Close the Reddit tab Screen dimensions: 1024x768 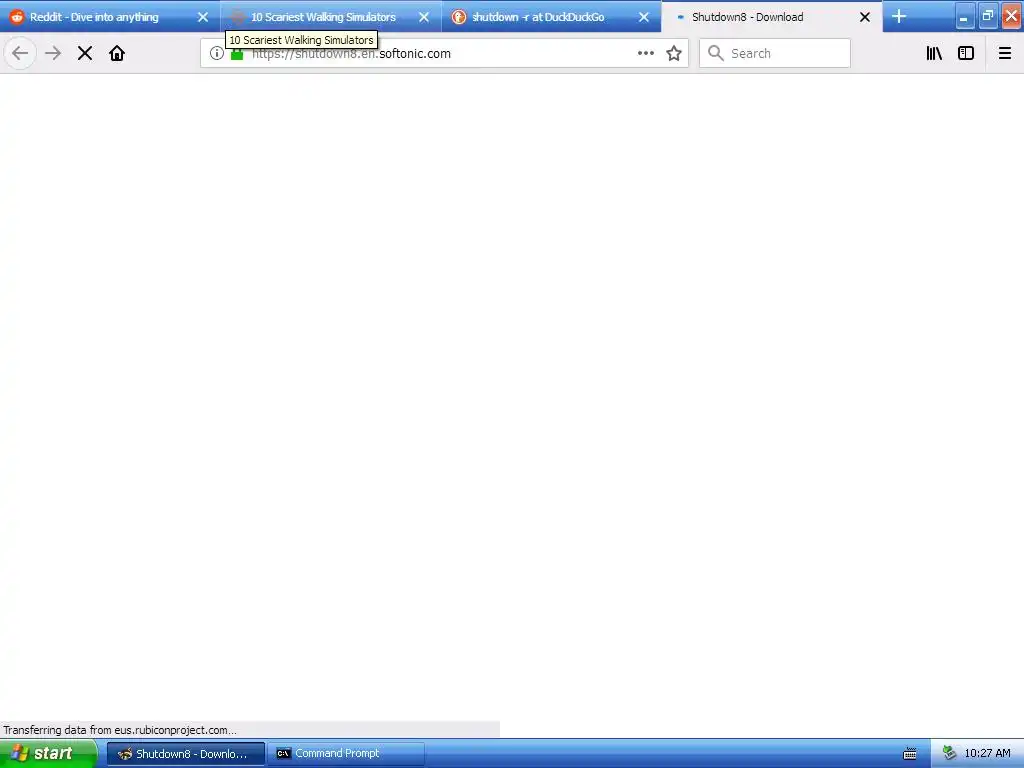tap(203, 17)
